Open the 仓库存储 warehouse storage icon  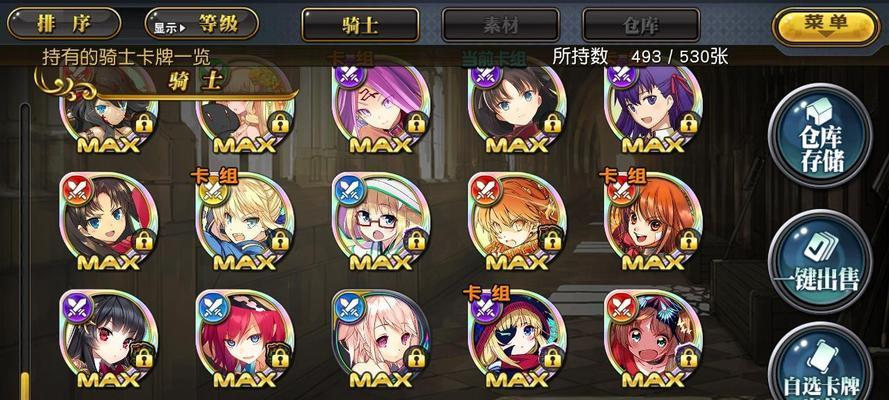point(820,135)
